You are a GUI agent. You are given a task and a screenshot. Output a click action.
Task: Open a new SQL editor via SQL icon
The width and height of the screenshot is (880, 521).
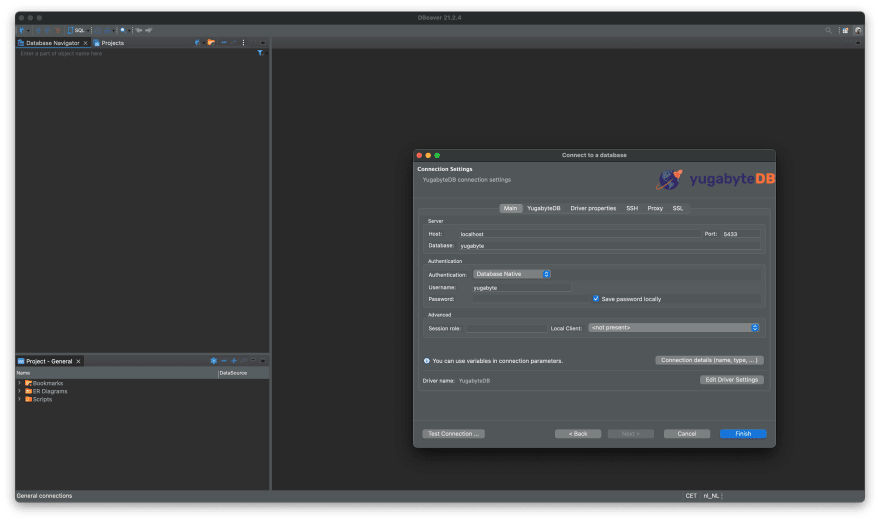pos(77,30)
